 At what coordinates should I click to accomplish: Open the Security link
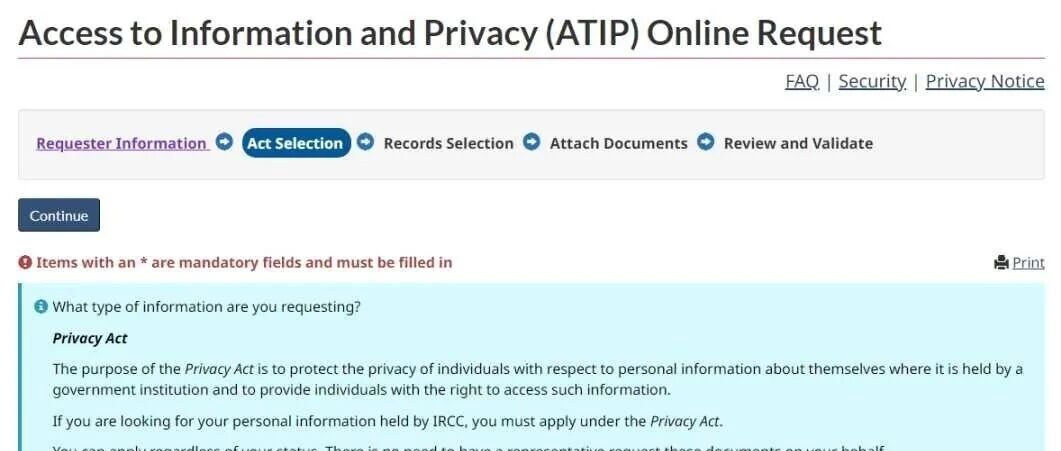[872, 82]
